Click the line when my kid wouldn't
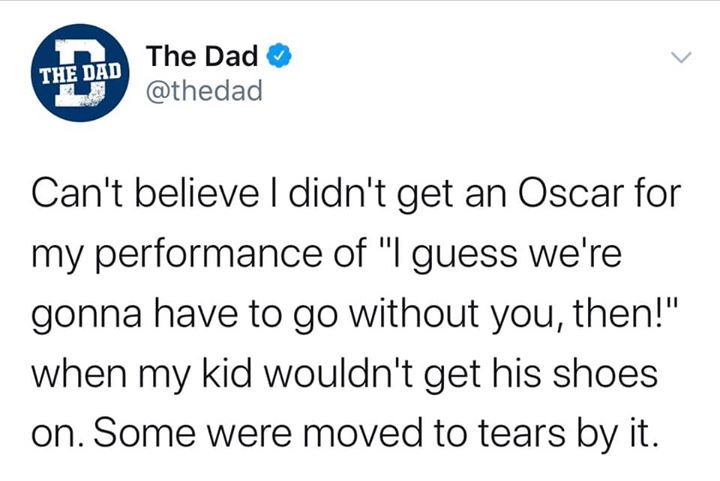Image resolution: width=720 pixels, height=481 pixels. 344,374
